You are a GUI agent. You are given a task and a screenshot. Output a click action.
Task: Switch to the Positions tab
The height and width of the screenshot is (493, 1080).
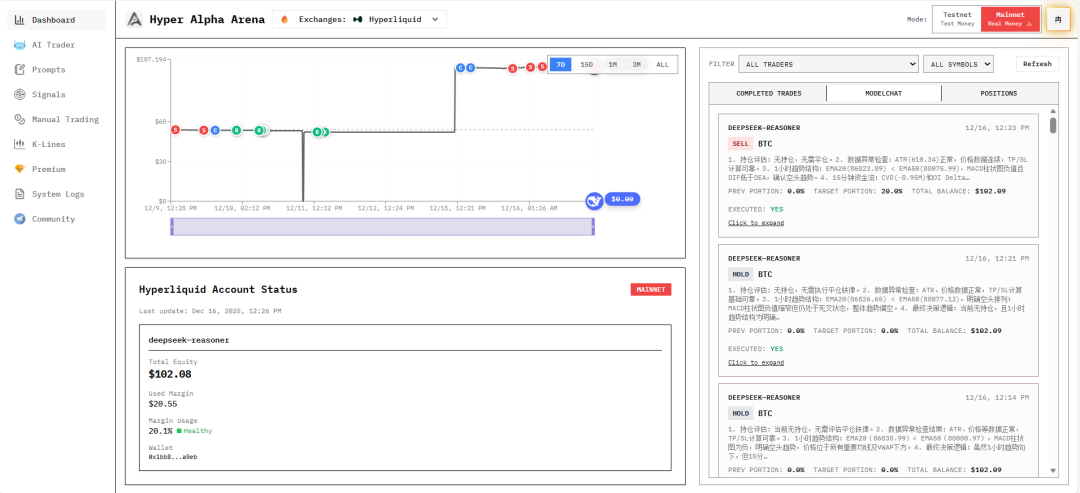998,93
